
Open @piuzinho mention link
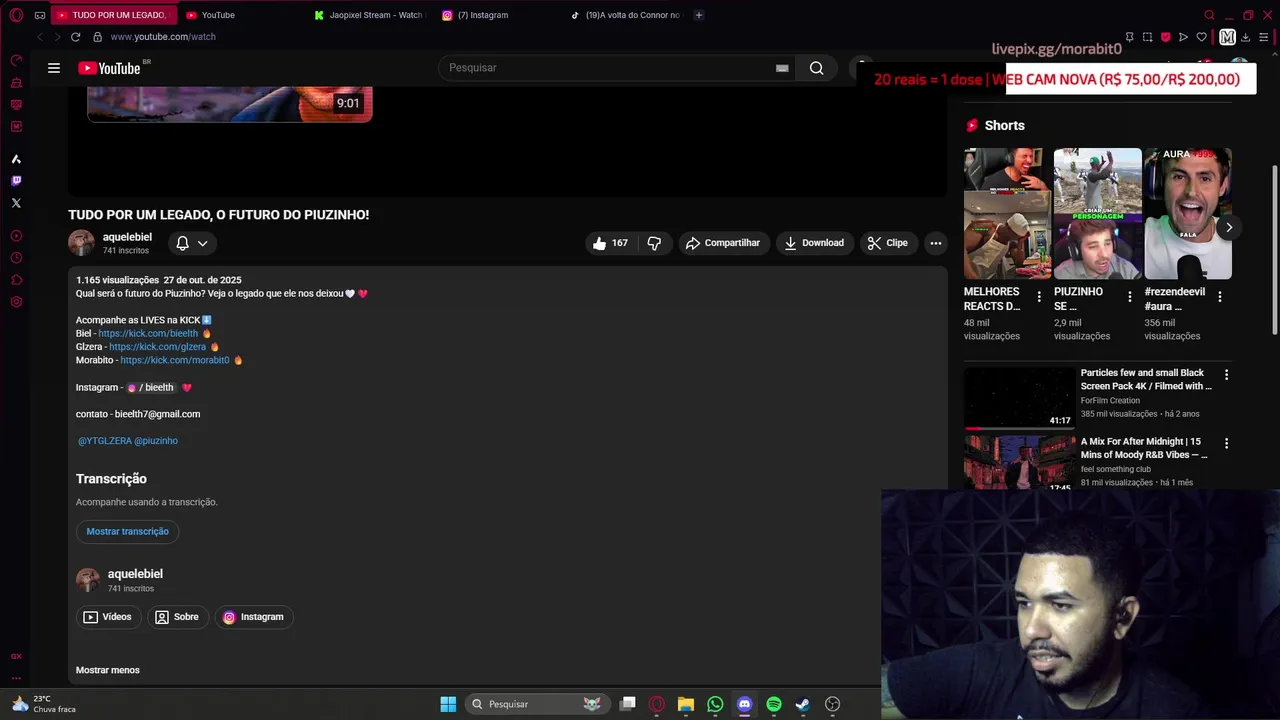pyautogui.click(x=156, y=441)
